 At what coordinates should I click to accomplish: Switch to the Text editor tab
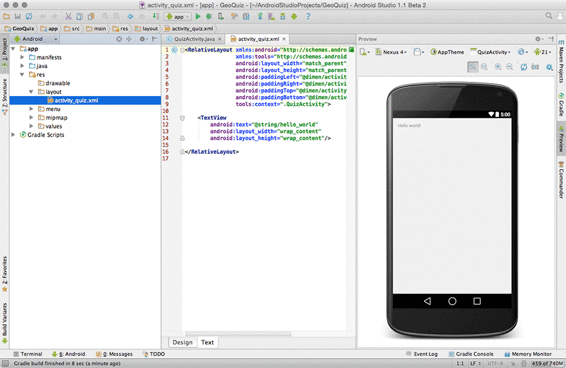pos(208,342)
